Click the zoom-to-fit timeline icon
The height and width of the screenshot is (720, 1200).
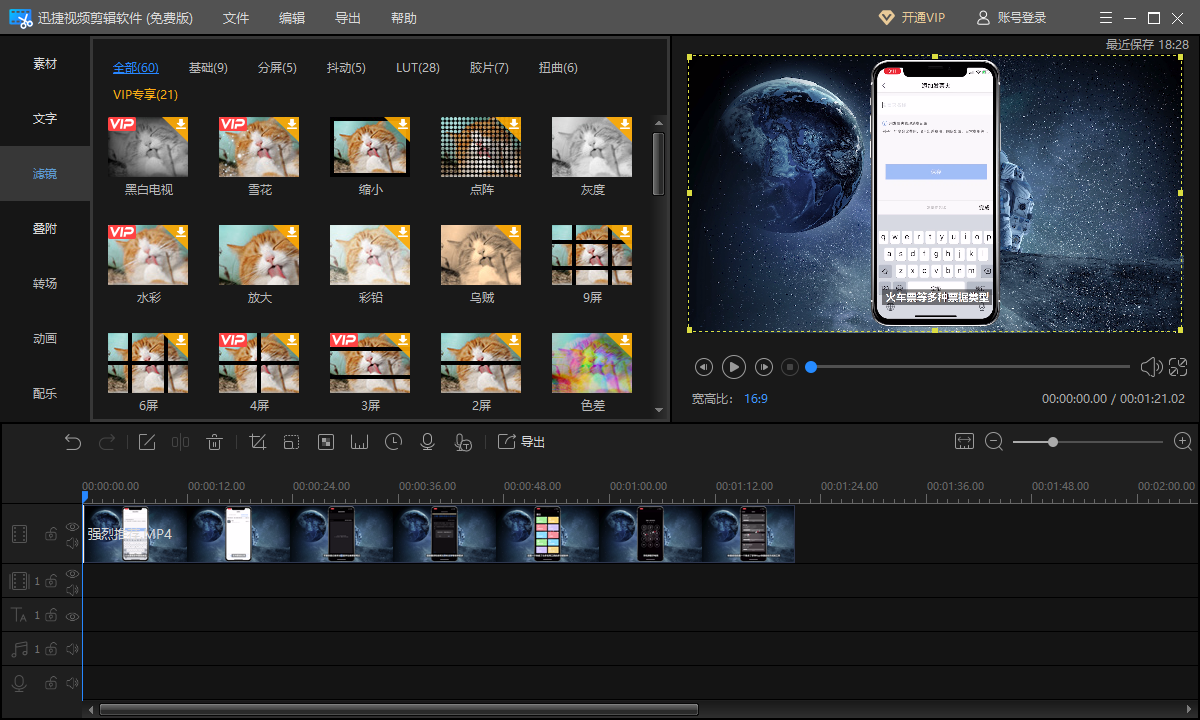coord(964,441)
